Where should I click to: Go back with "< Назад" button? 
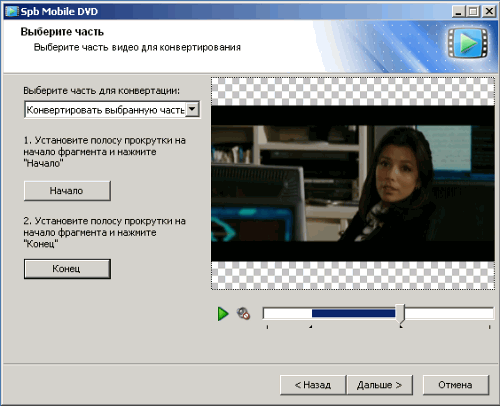click(313, 385)
